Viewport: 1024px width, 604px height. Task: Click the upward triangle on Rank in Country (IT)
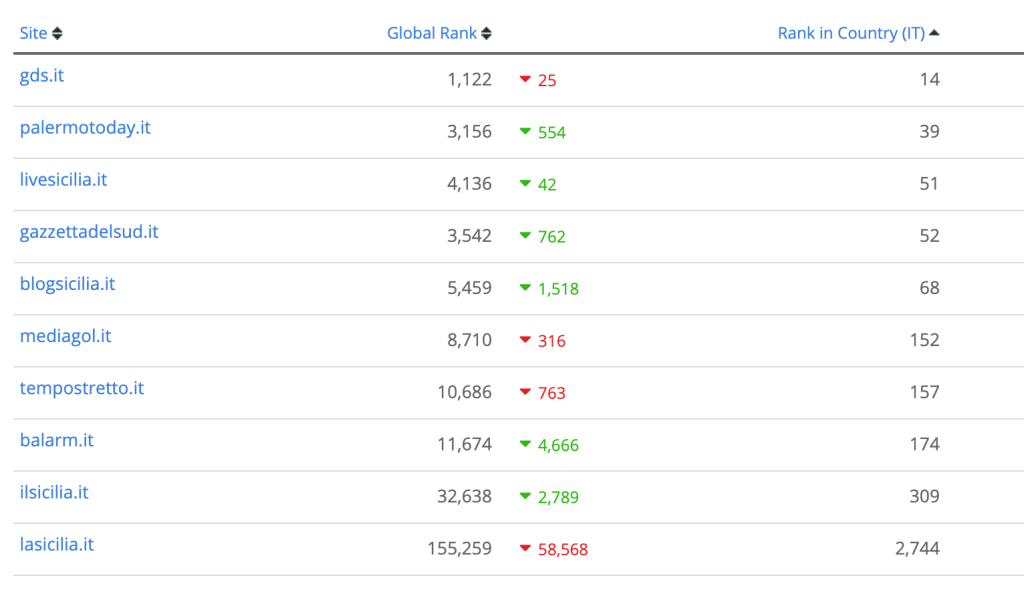point(933,31)
